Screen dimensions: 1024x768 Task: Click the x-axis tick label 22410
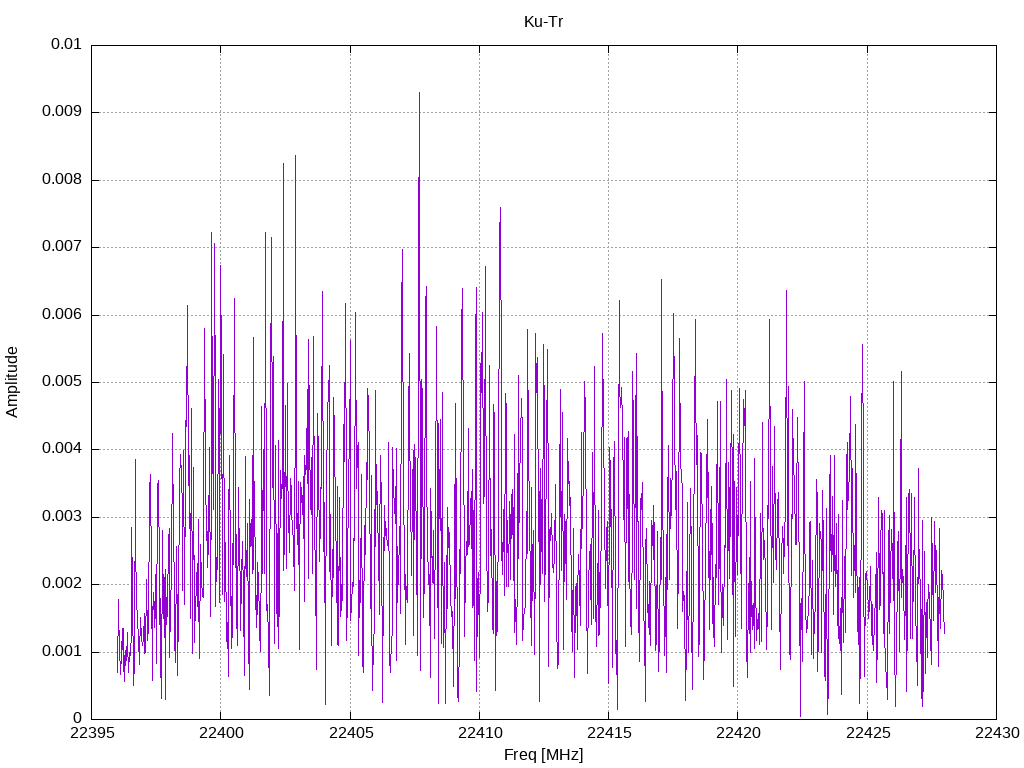click(479, 733)
